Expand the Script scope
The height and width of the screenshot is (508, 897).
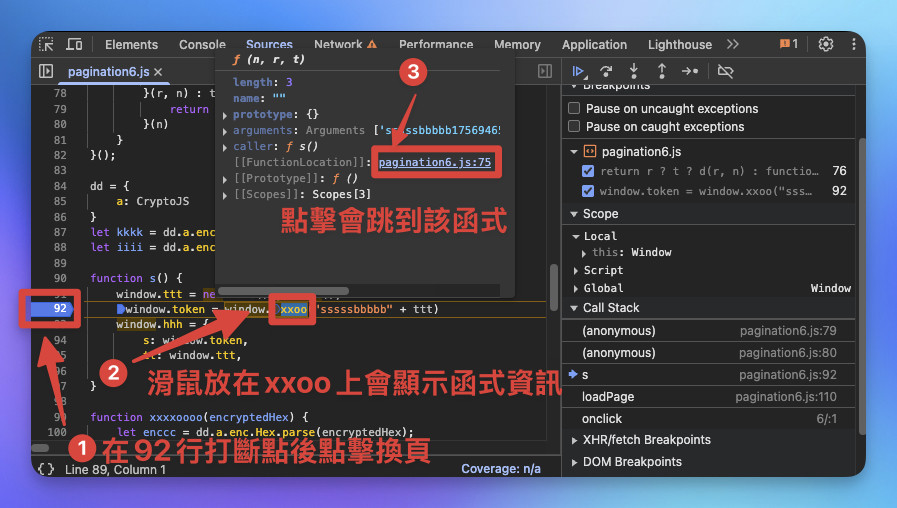pyautogui.click(x=576, y=271)
